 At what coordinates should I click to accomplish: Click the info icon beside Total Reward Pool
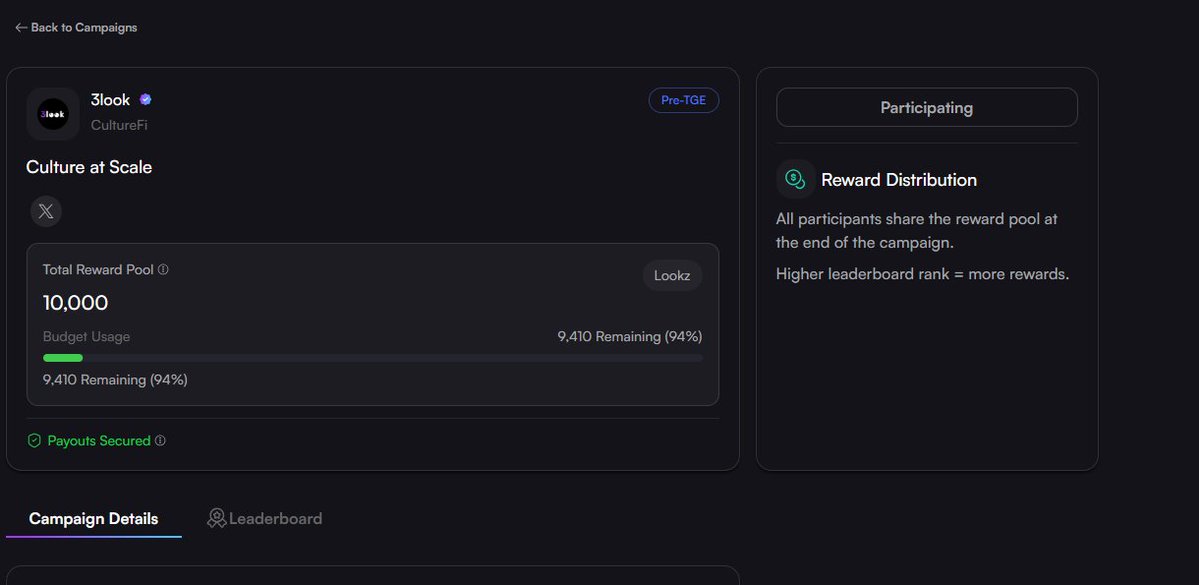(163, 269)
